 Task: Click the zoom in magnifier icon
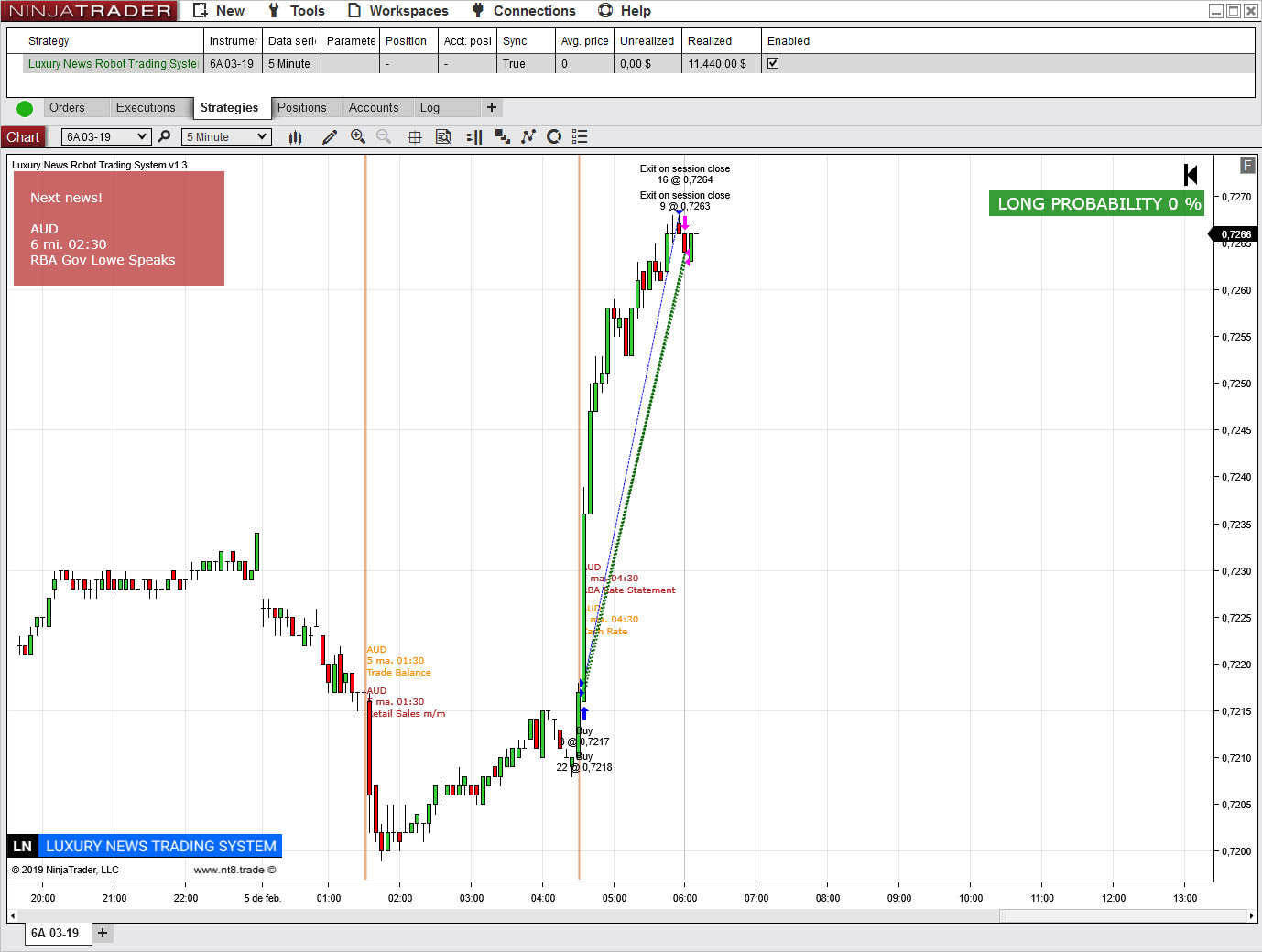[x=358, y=137]
